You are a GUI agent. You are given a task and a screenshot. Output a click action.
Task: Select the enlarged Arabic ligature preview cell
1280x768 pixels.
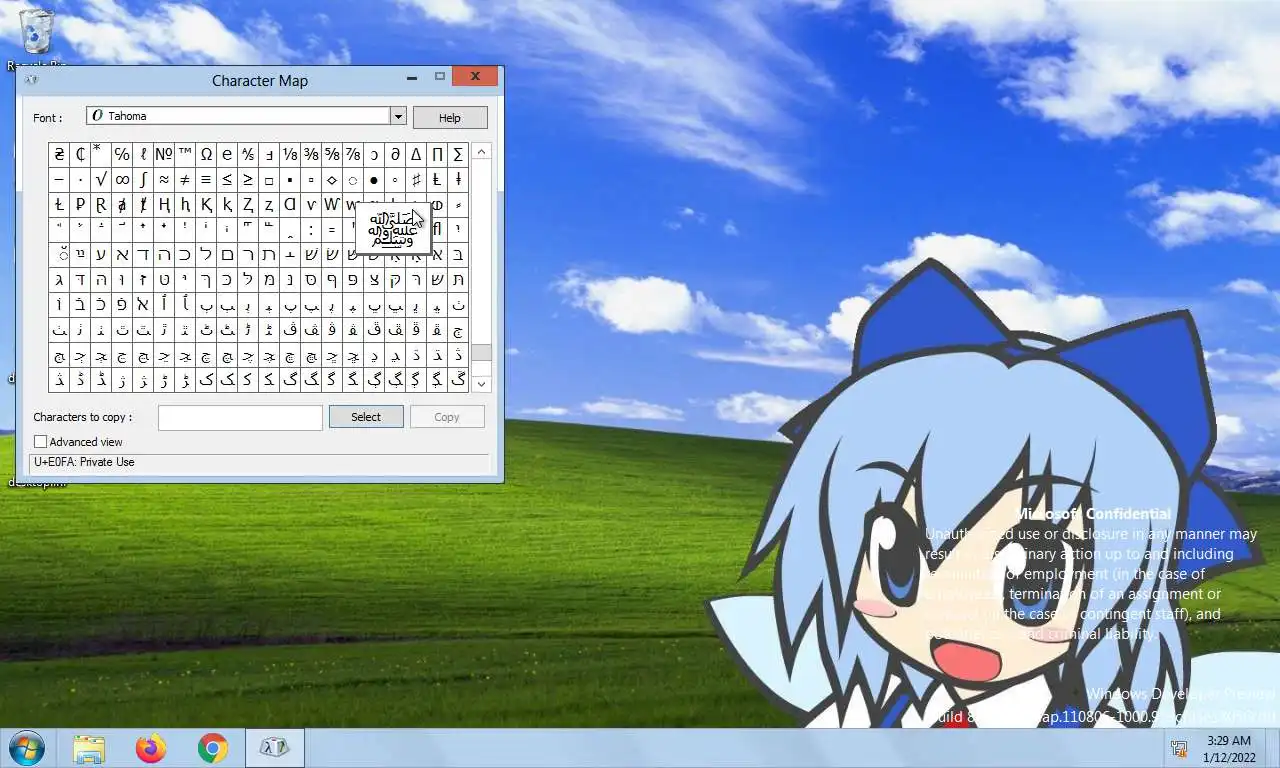392,231
